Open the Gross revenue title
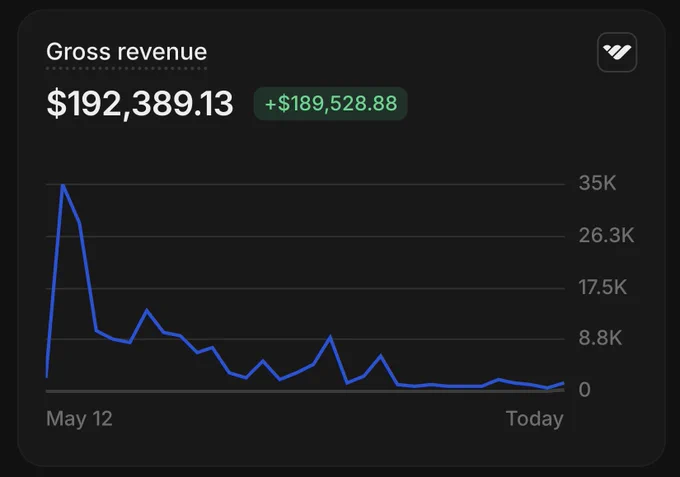The width and height of the screenshot is (680, 477). [x=127, y=52]
